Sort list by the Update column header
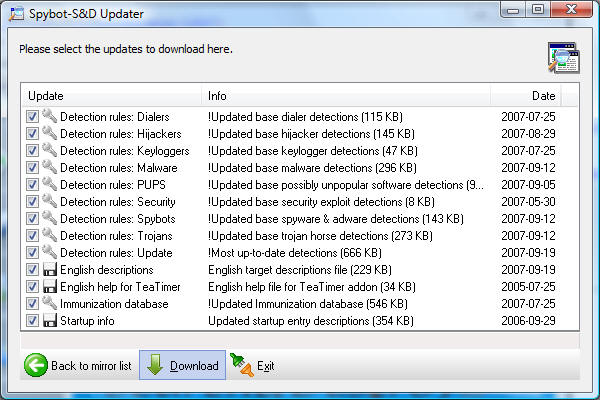 click(x=112, y=95)
